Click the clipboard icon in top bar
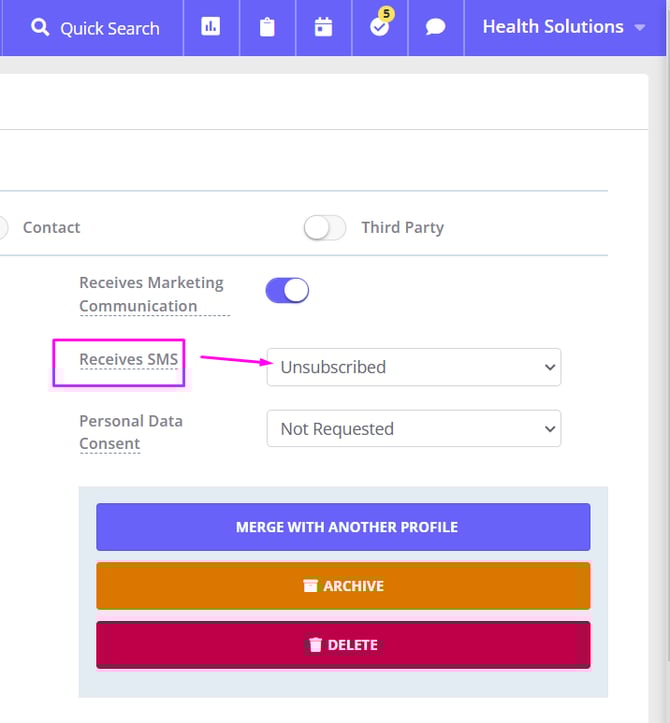This screenshot has width=670, height=723. point(267,28)
